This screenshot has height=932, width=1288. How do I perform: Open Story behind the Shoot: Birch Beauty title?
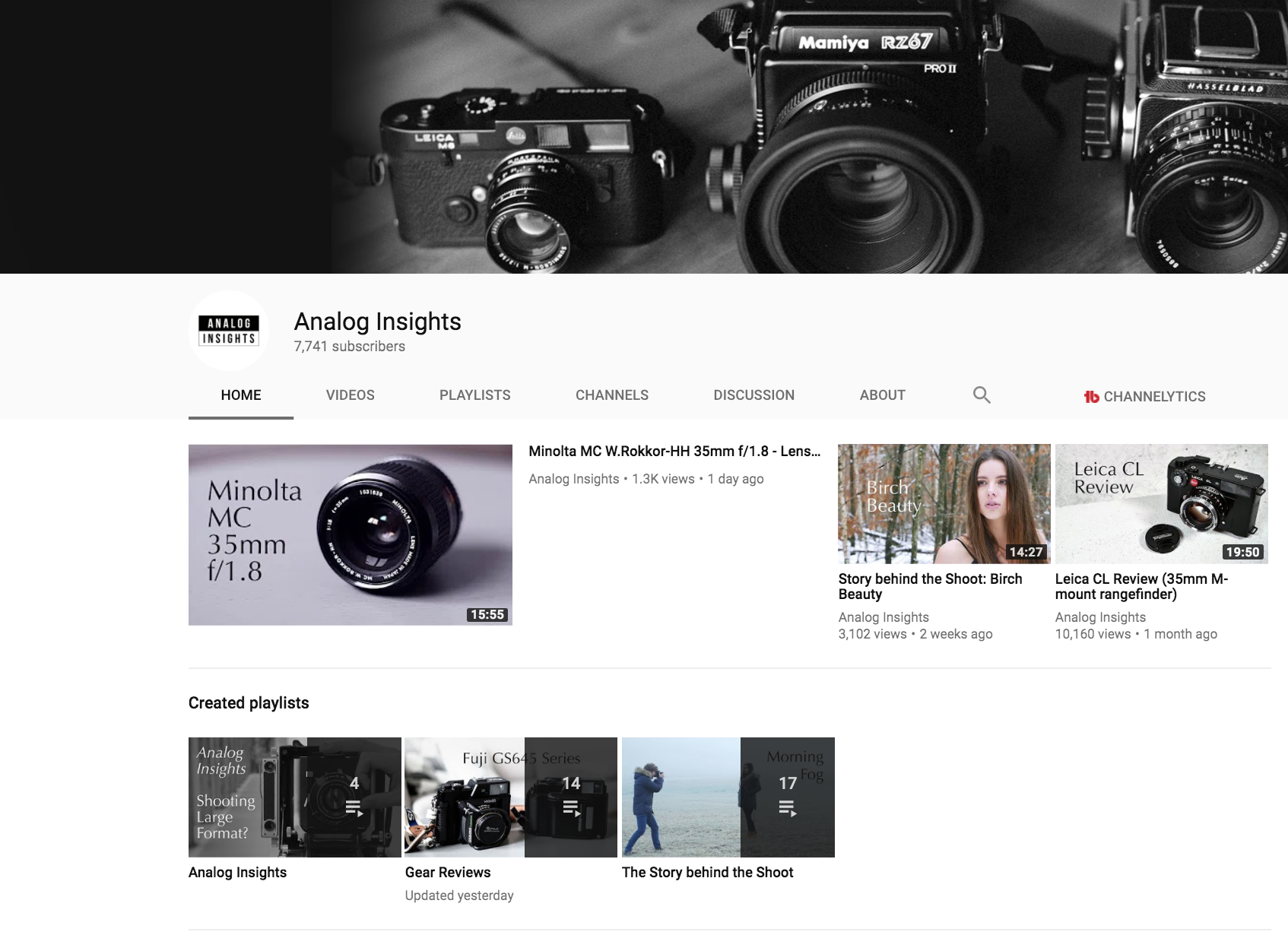pos(930,586)
